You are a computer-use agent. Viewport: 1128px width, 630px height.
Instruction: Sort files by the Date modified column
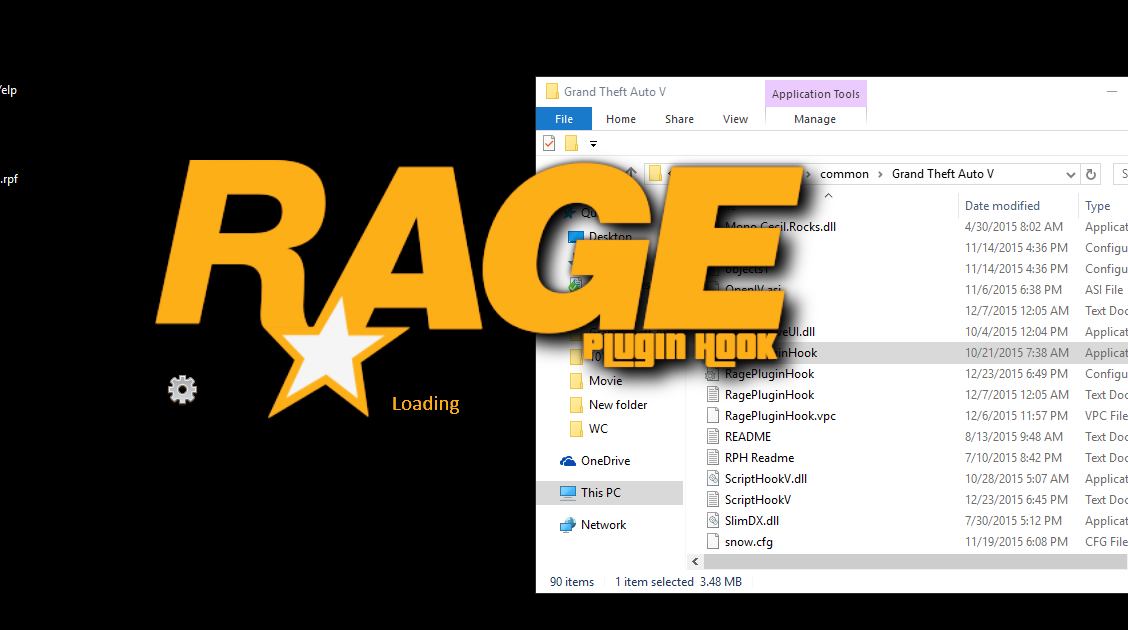tap(1002, 206)
